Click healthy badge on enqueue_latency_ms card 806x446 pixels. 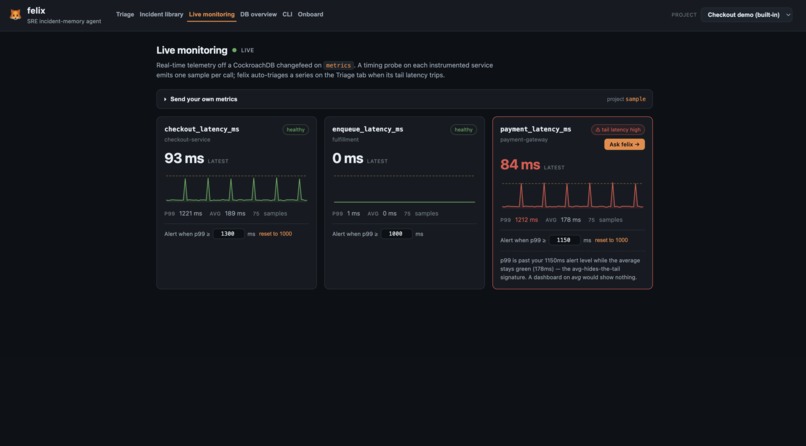(464, 130)
